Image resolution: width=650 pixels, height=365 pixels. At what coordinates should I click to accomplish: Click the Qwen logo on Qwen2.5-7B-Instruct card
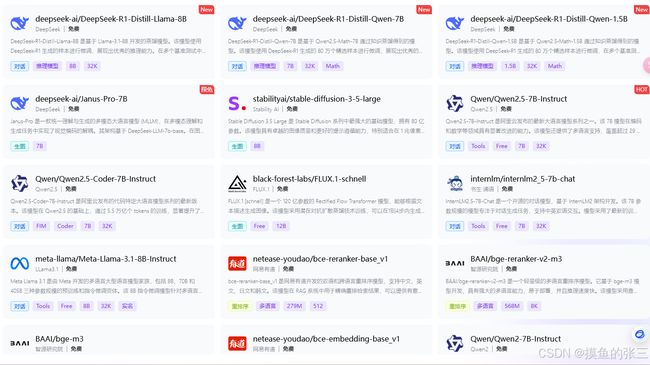click(x=455, y=103)
